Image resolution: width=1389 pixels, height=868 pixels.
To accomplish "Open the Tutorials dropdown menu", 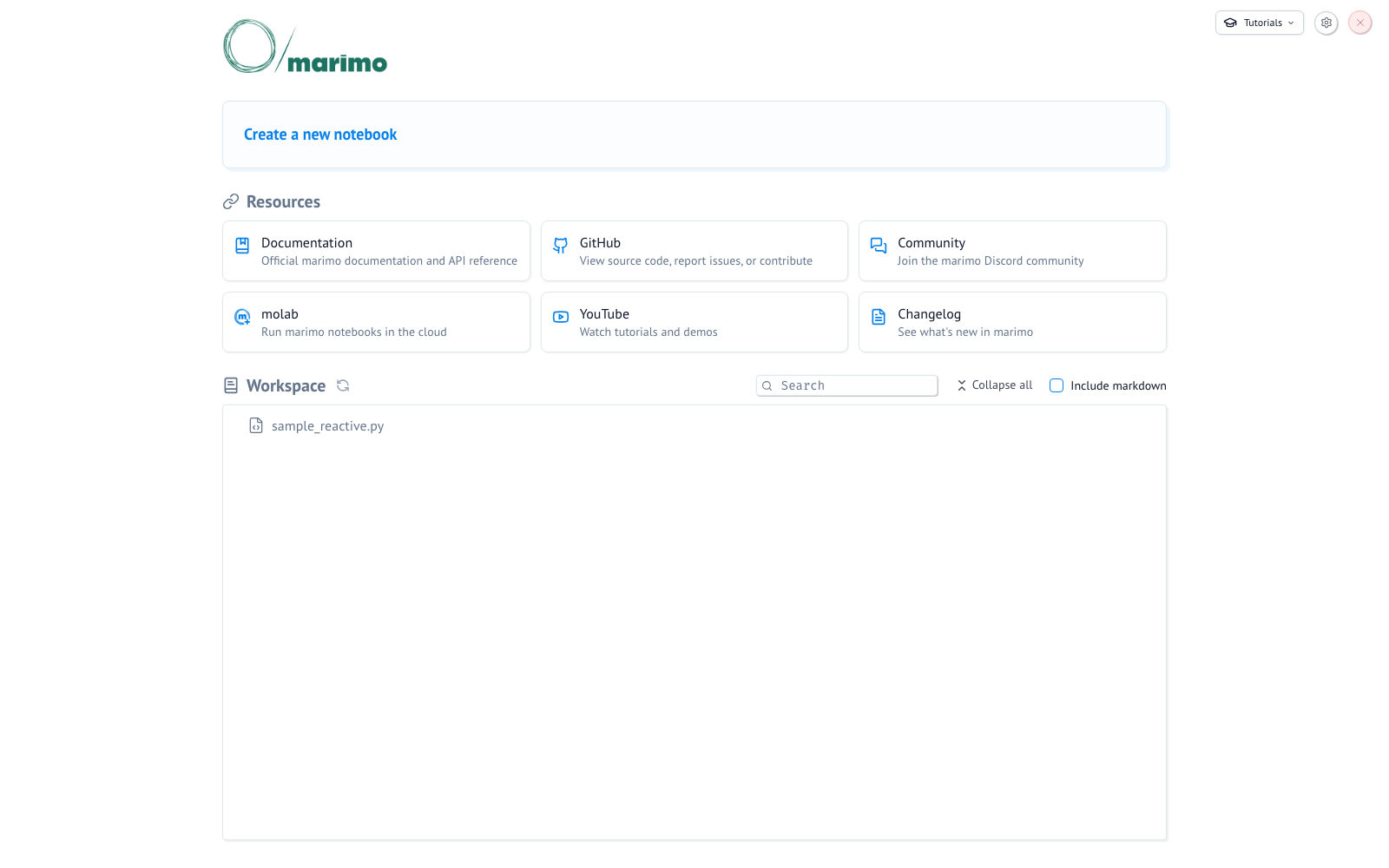I will [x=1259, y=23].
